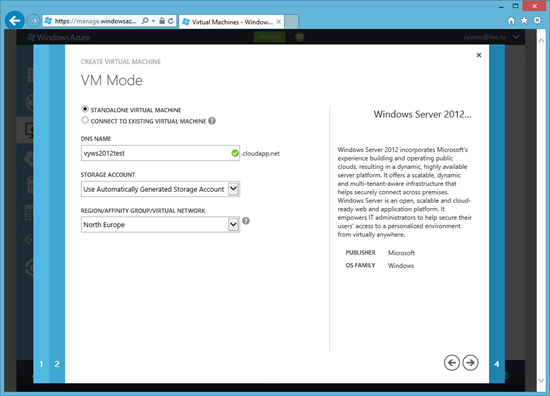Screen dimensions: 550x396
Task: Go back with the browser back arrow
Action: pyautogui.click(x=14, y=21)
